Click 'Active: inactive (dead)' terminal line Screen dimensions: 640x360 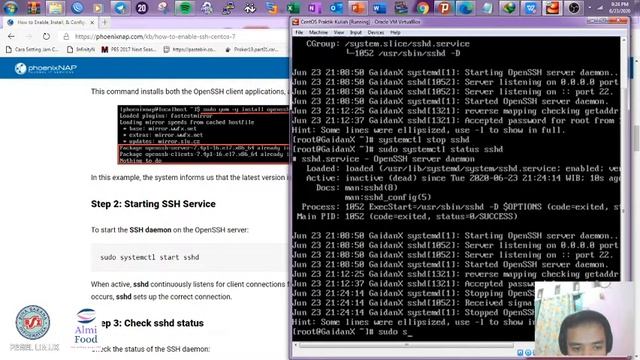[463, 178]
